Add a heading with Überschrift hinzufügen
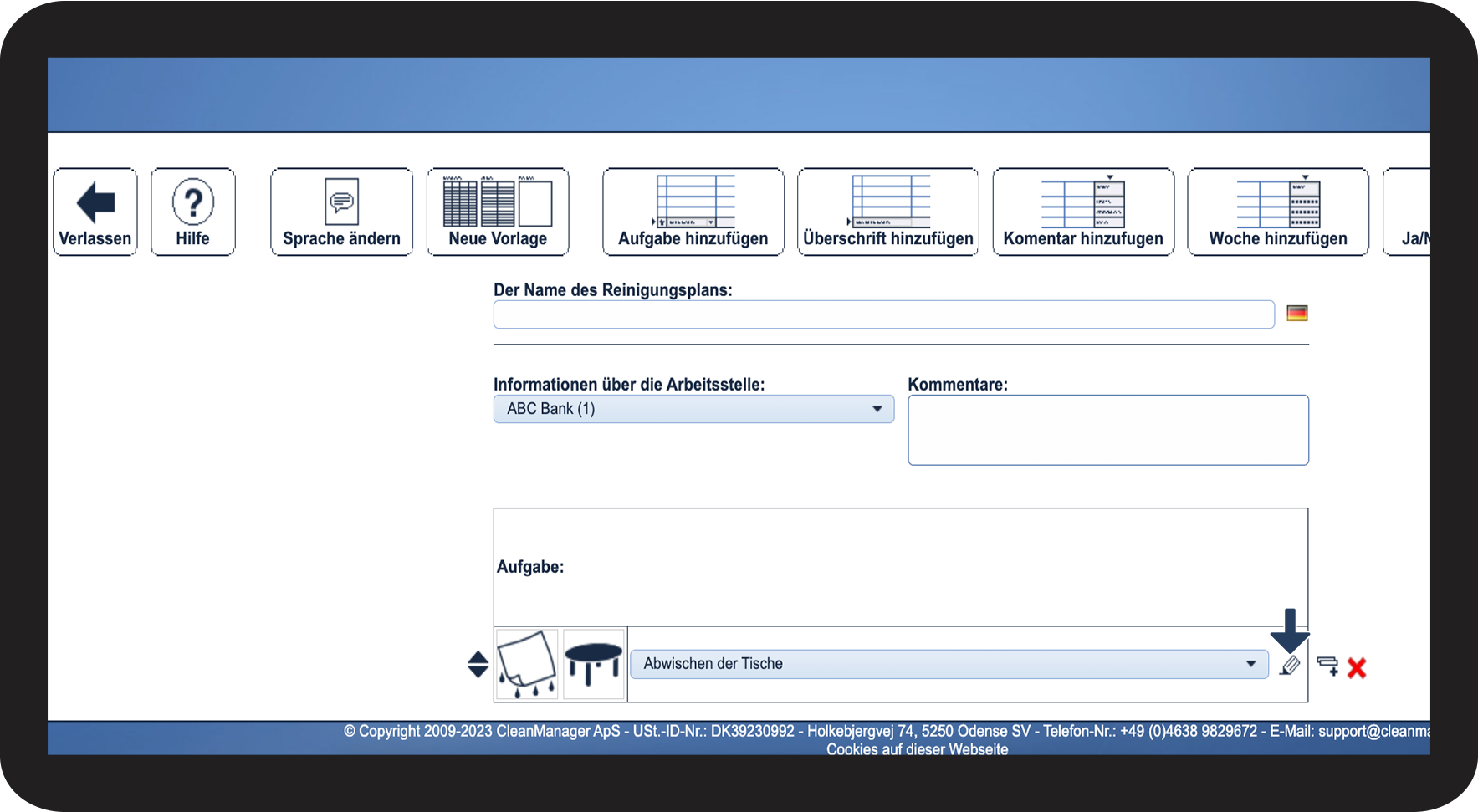 click(888, 212)
